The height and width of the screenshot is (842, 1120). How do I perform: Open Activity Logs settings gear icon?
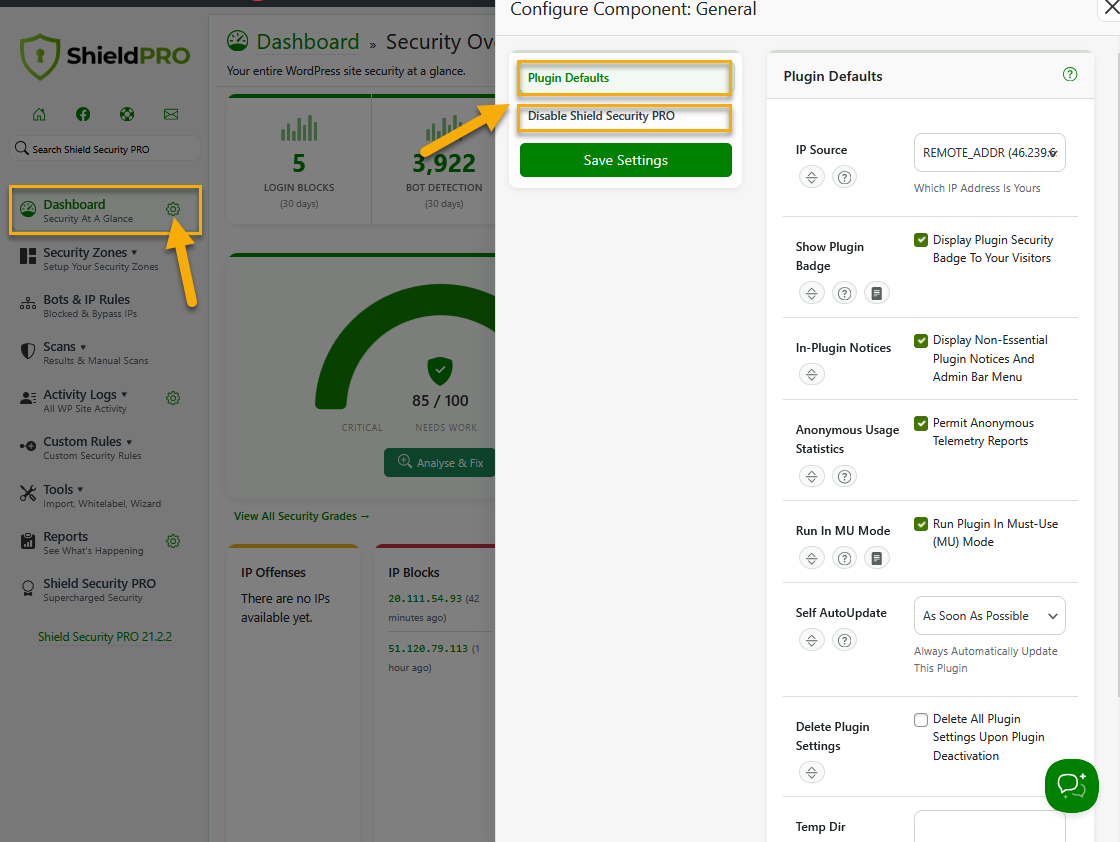(x=173, y=399)
